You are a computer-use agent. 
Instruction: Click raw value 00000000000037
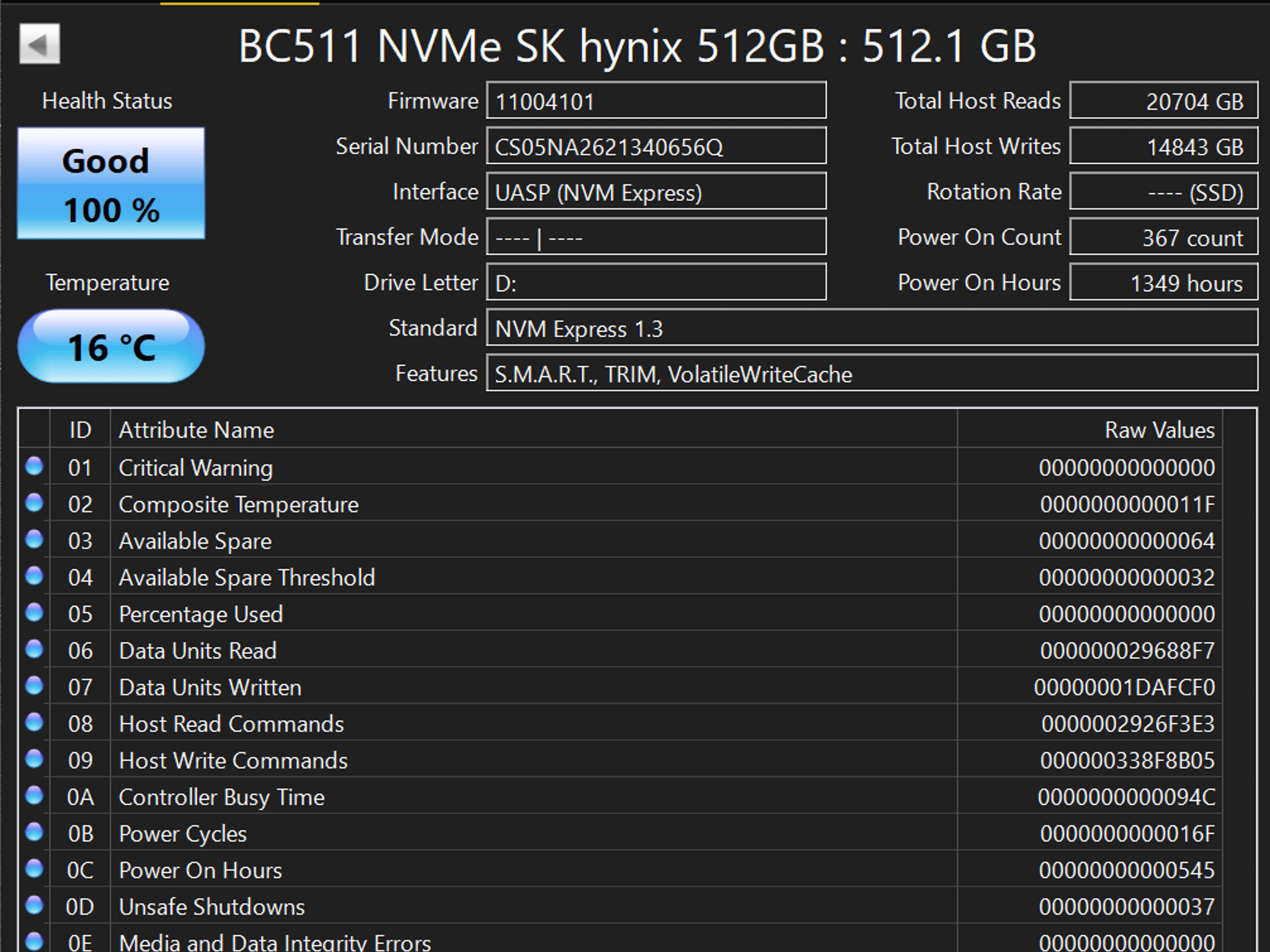(x=1127, y=906)
